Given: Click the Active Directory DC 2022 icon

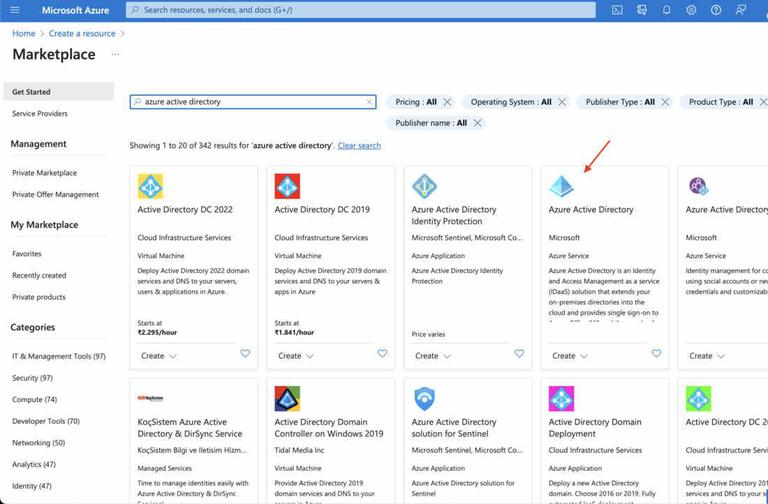Looking at the screenshot, I should pos(150,186).
